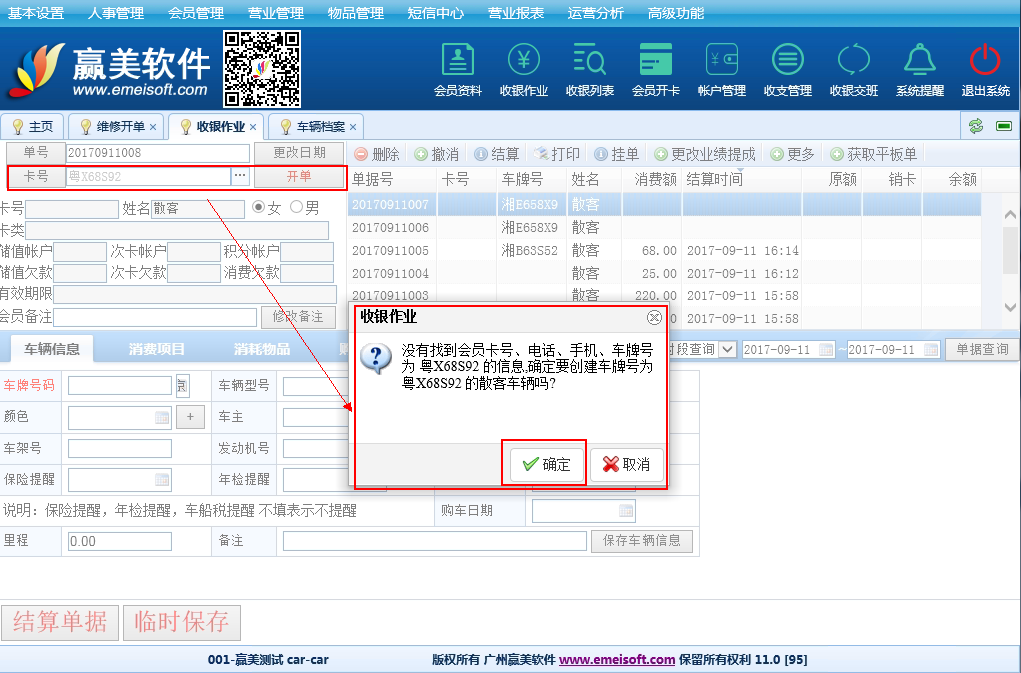Click the 取消 cancel button
Image resolution: width=1021 pixels, height=673 pixels.
pos(627,465)
